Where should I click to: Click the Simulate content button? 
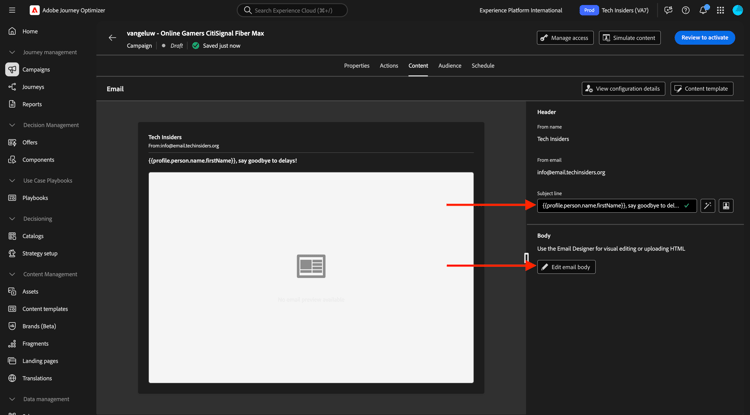click(x=629, y=38)
